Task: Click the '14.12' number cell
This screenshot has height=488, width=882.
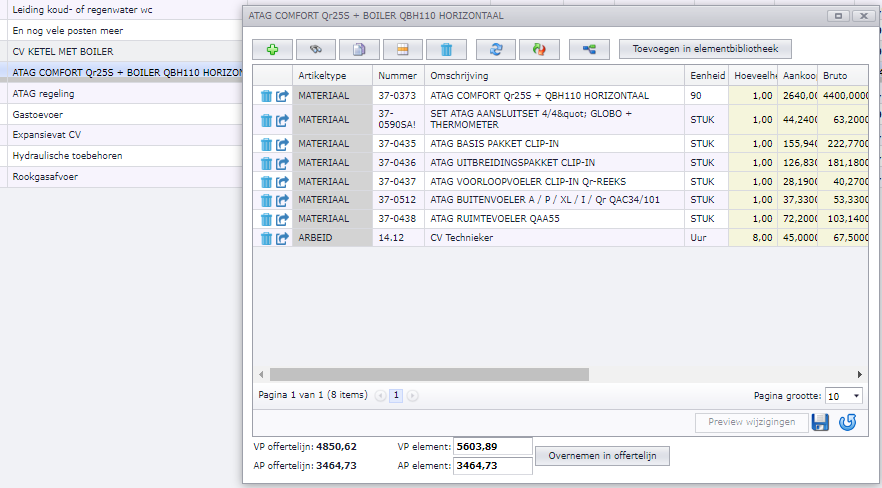Action: tap(398, 238)
